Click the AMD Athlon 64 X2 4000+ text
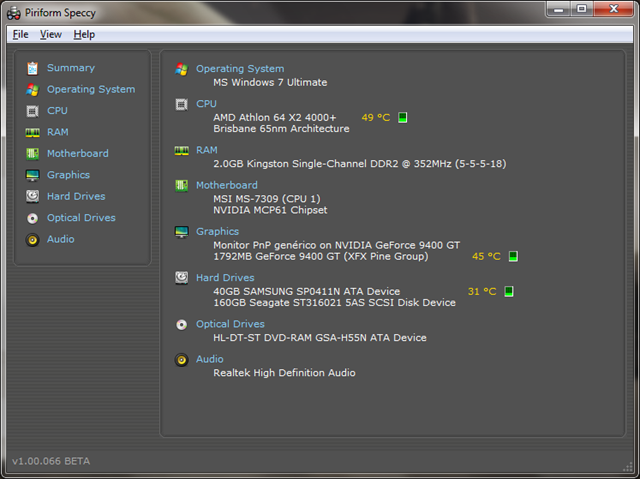Image resolution: width=640 pixels, height=479 pixels. [274, 118]
